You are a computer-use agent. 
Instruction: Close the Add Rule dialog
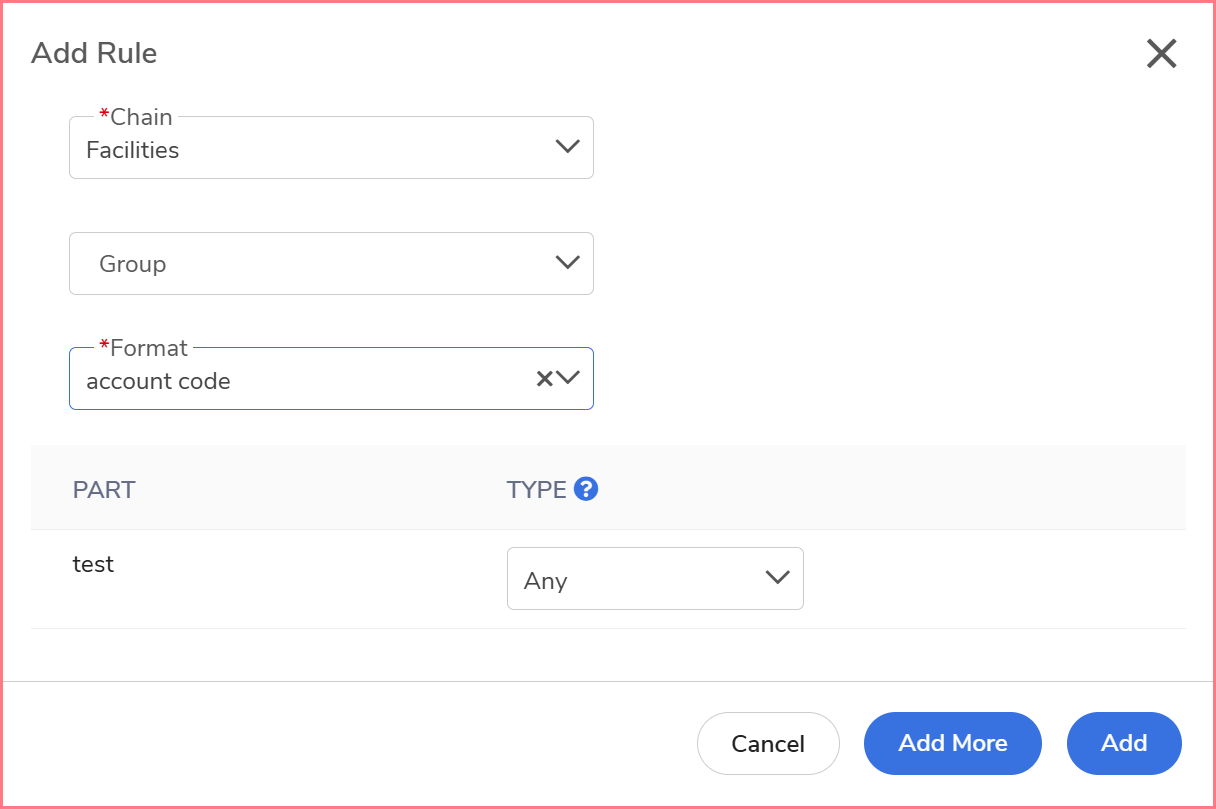[x=1161, y=54]
